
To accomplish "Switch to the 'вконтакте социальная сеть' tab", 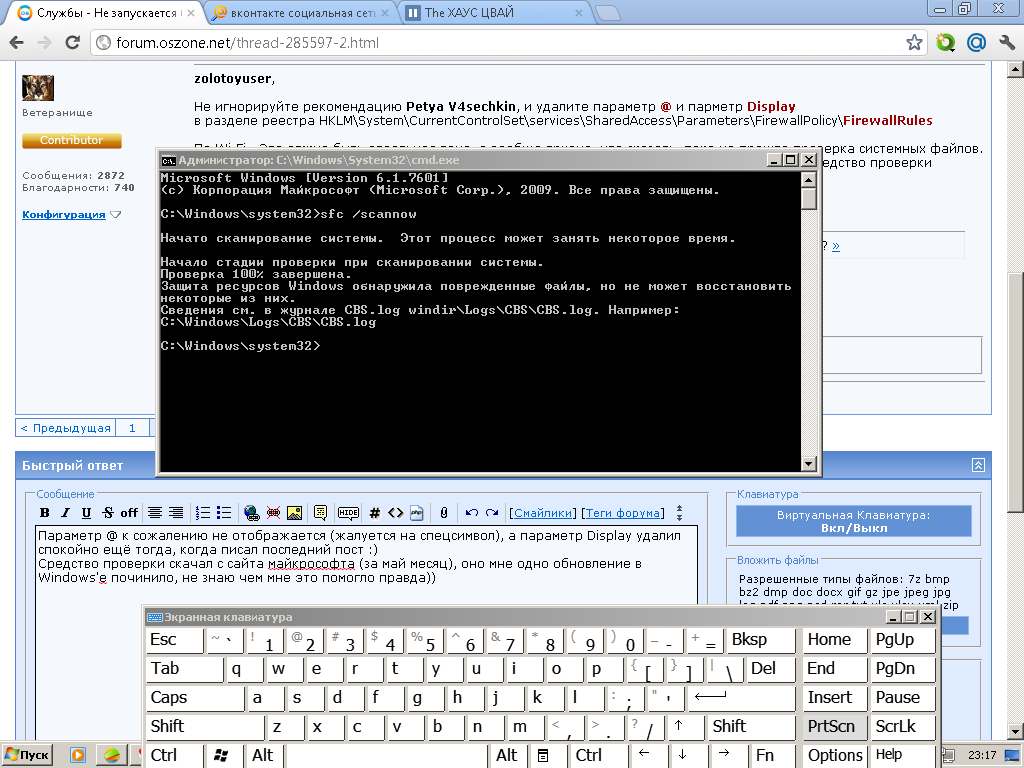I will (300, 12).
